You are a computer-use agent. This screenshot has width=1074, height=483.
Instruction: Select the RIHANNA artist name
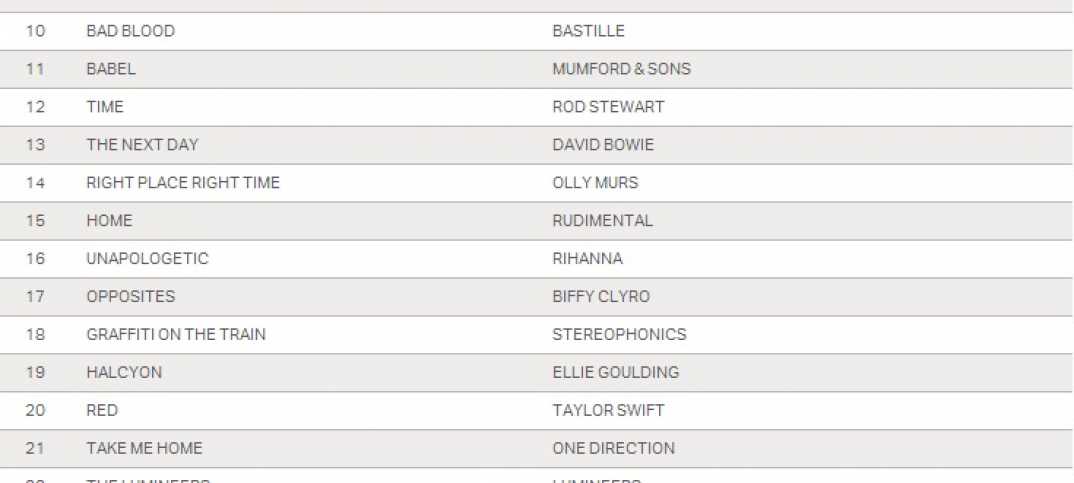(x=587, y=259)
